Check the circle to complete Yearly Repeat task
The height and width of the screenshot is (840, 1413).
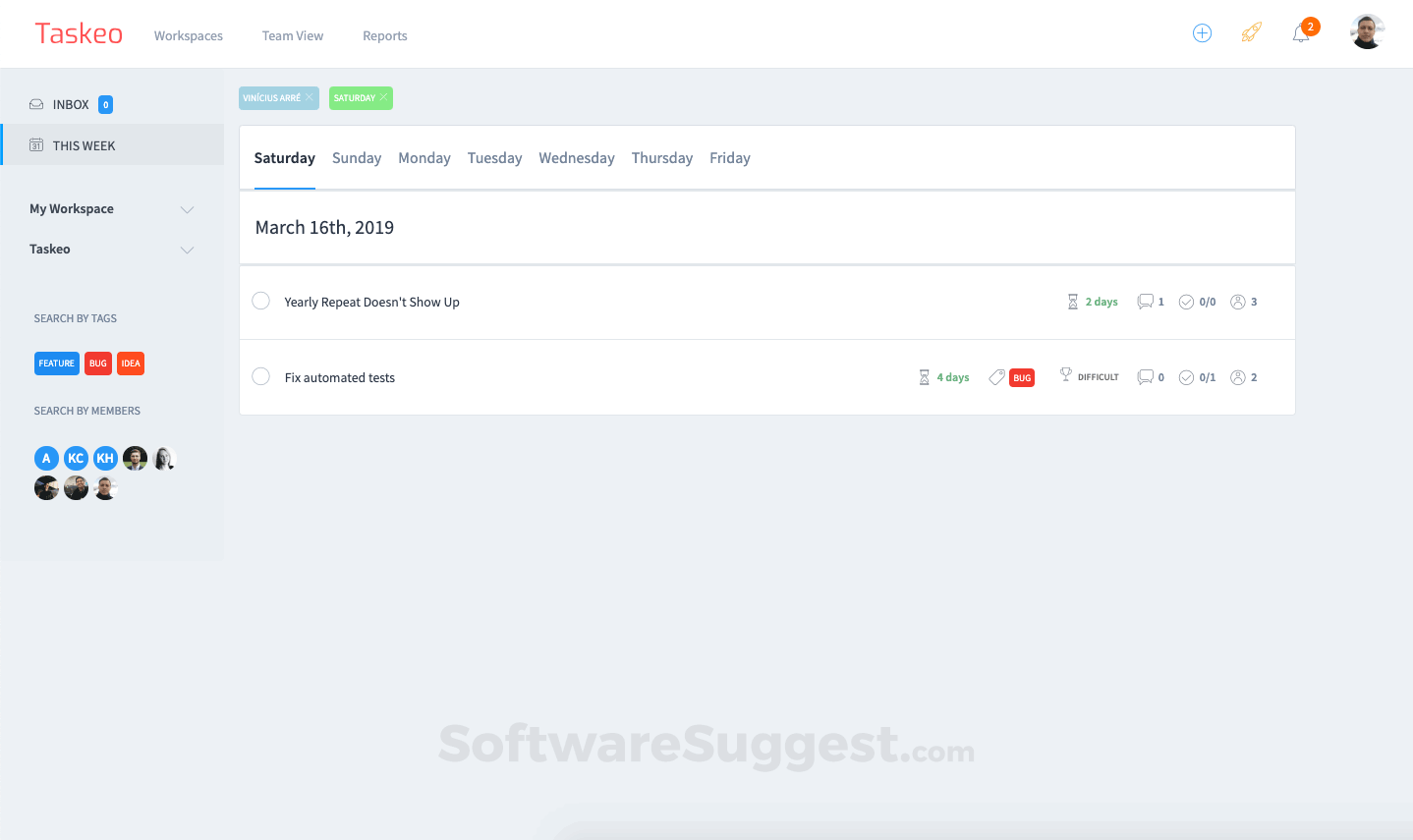[x=260, y=301]
